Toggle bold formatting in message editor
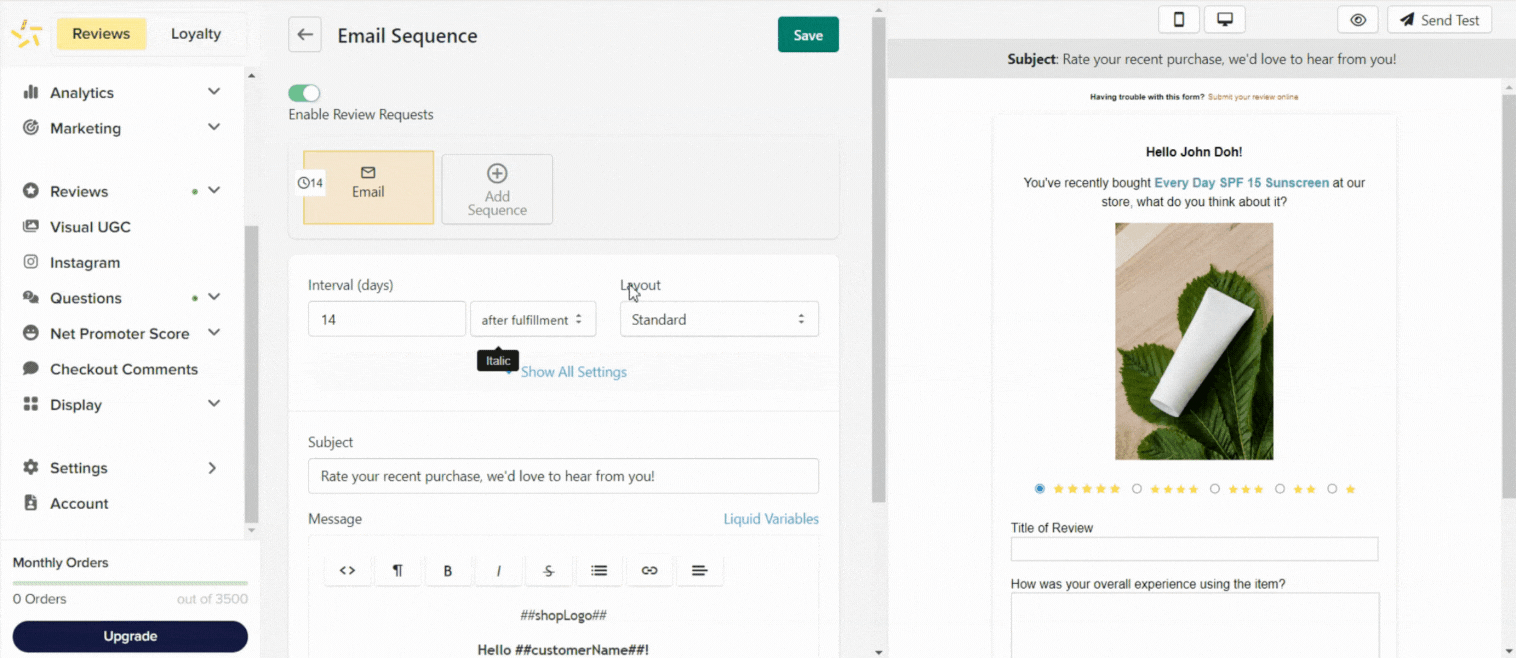 pyautogui.click(x=448, y=571)
